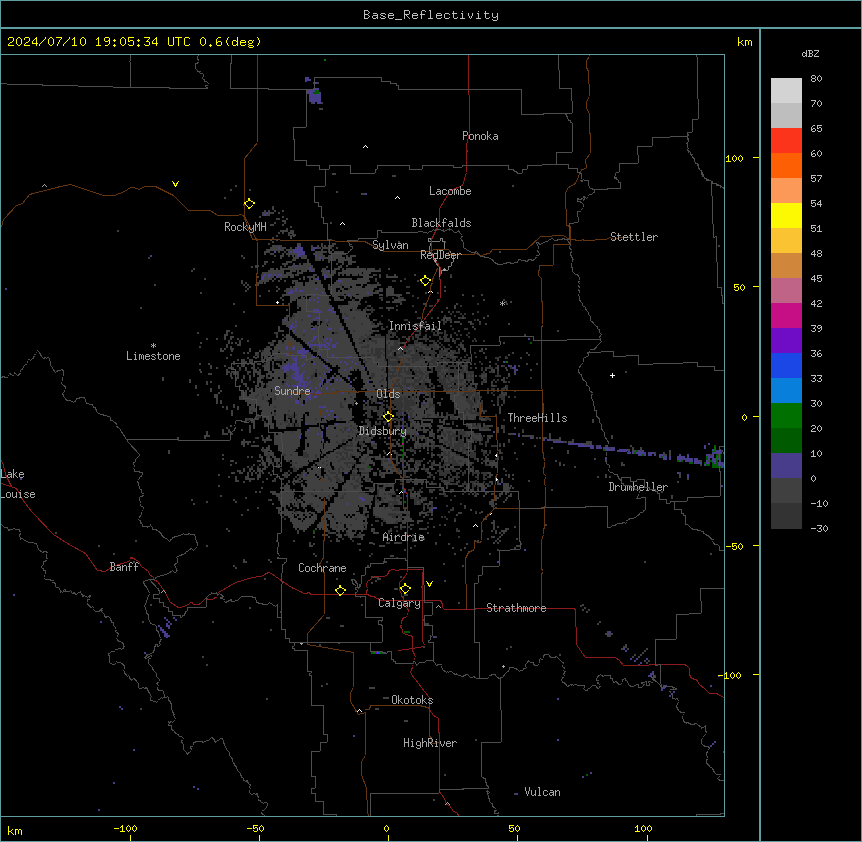Click the Limestone label

153,356
